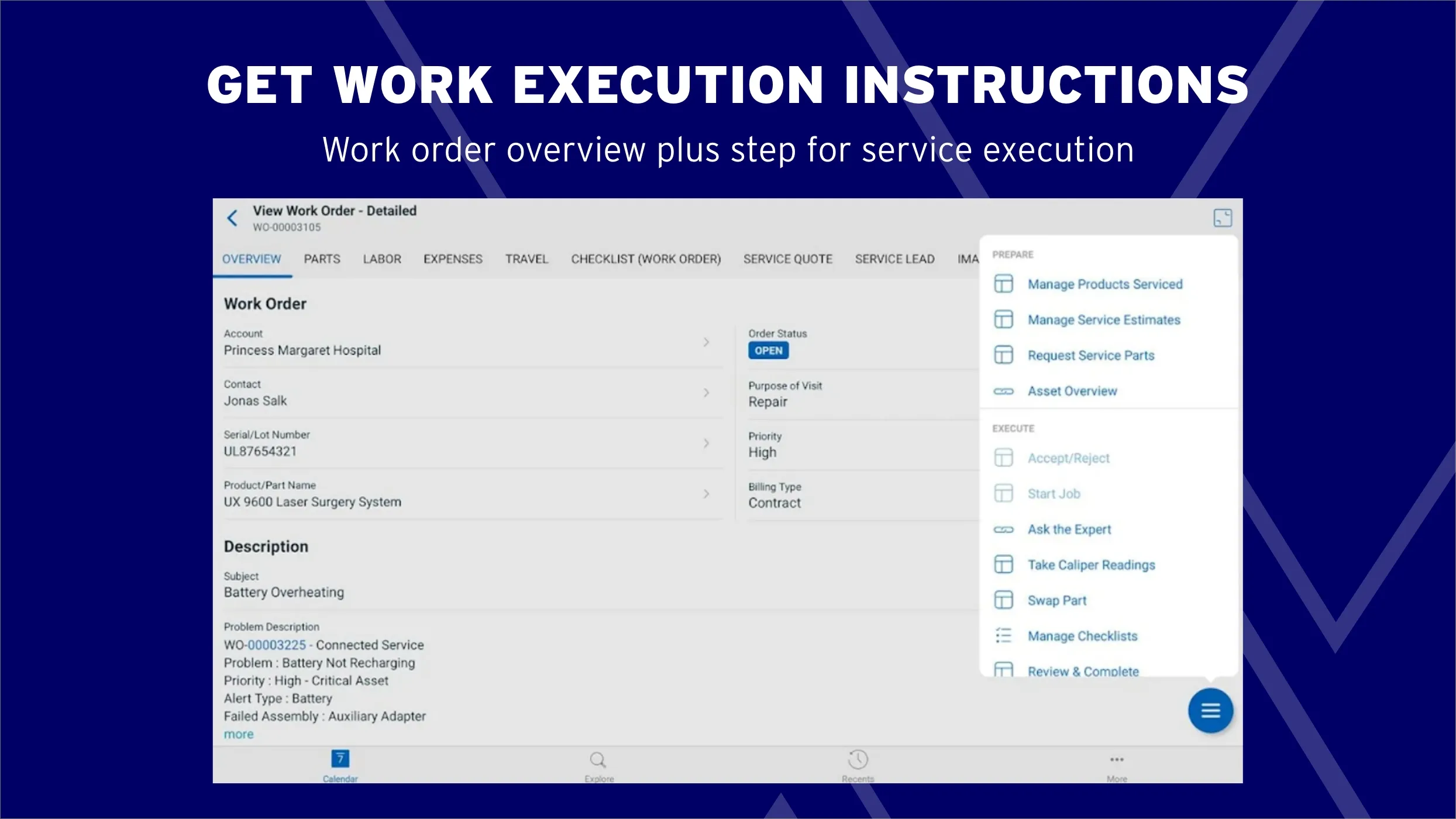Viewport: 1456px width, 819px height.
Task: Switch to the Expenses tab
Action: pos(453,259)
